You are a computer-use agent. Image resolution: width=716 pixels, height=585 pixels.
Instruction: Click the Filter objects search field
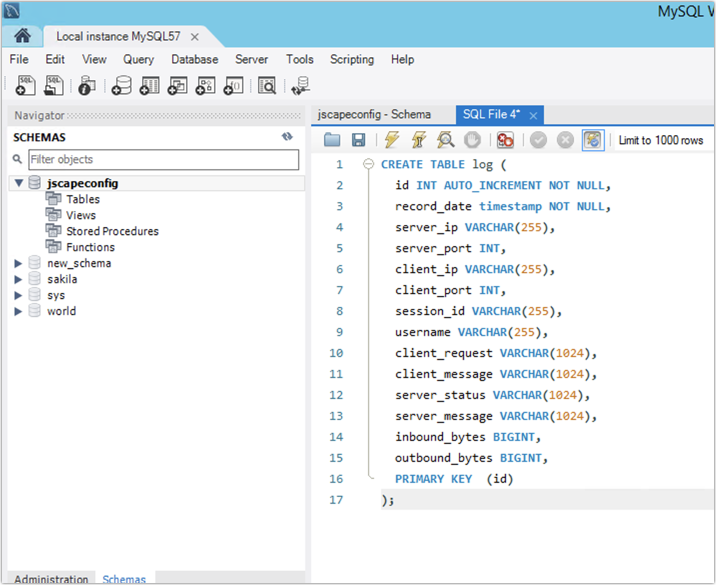(163, 159)
